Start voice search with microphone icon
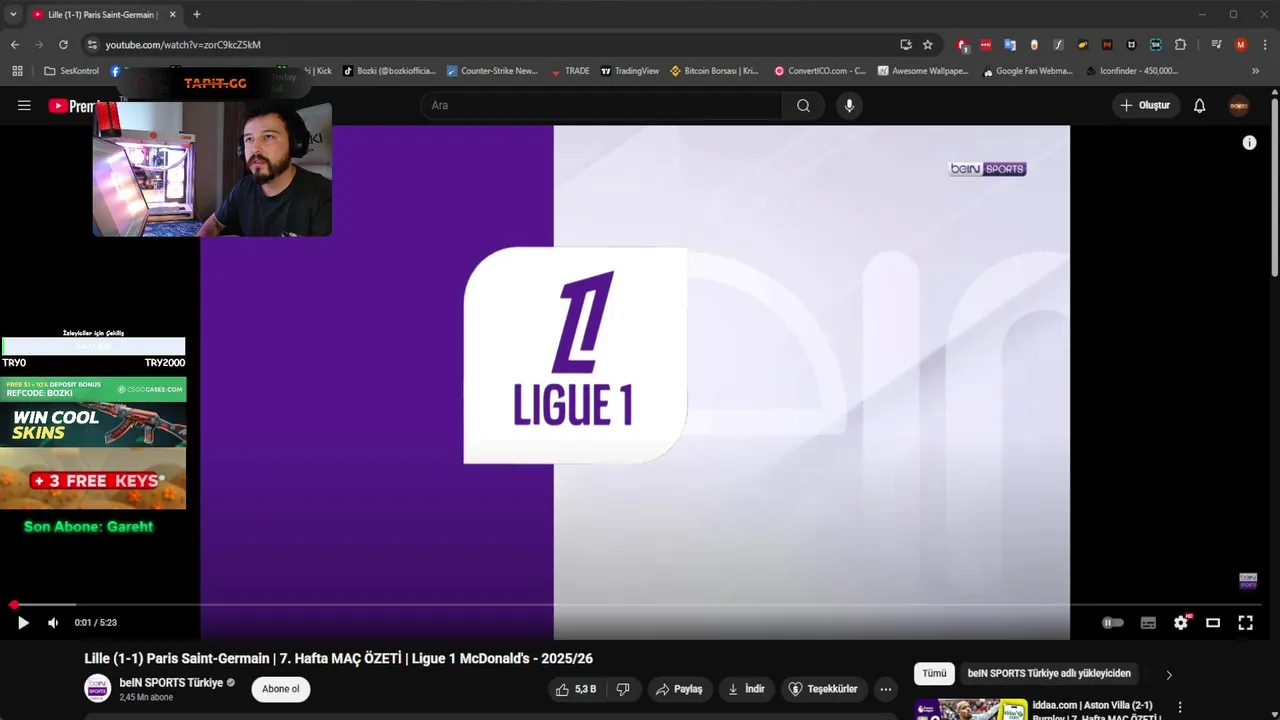 [849, 106]
